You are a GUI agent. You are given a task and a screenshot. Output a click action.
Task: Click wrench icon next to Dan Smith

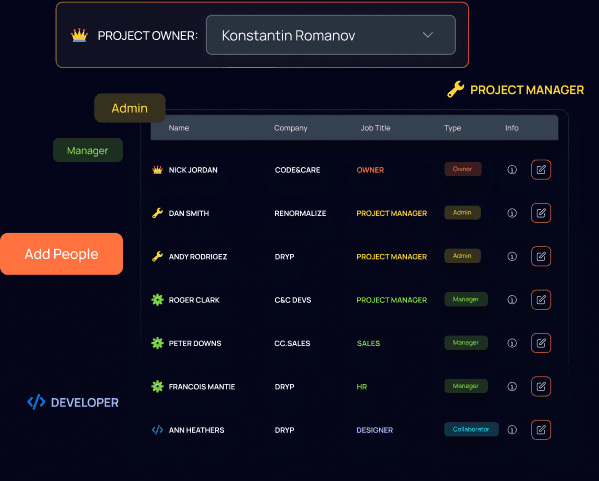point(157,213)
